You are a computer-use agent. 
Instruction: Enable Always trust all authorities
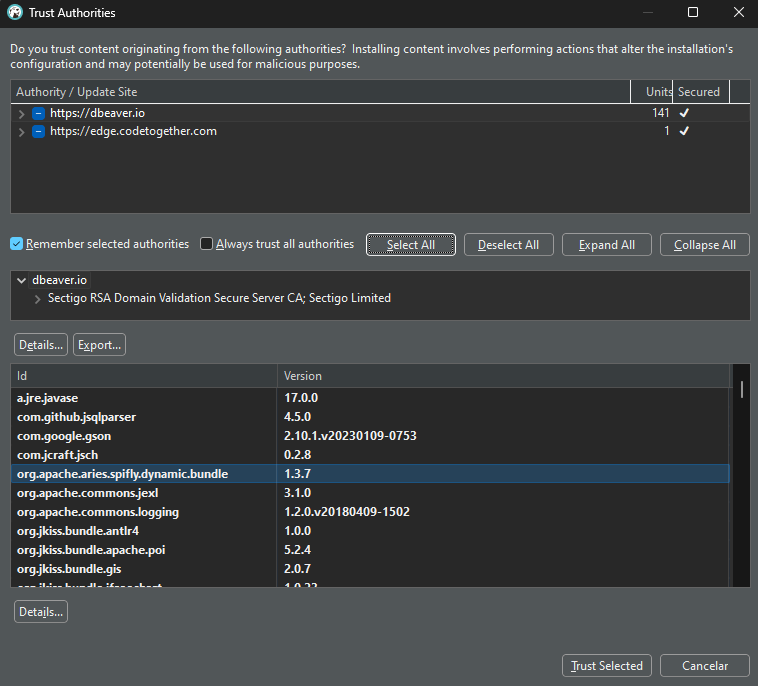pos(206,244)
